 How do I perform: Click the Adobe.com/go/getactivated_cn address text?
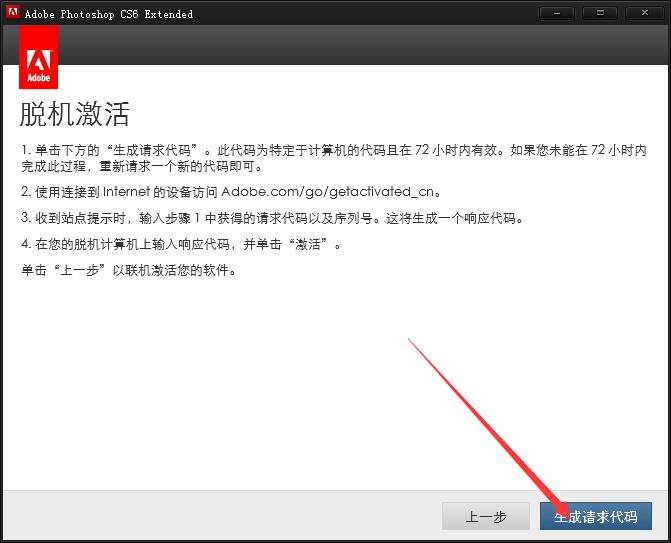(328, 192)
